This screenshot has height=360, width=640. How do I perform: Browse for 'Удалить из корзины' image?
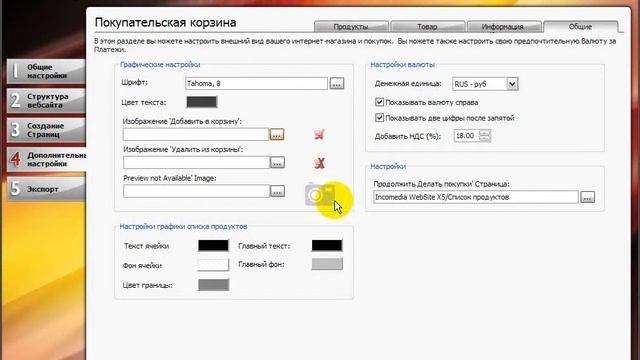click(x=277, y=162)
